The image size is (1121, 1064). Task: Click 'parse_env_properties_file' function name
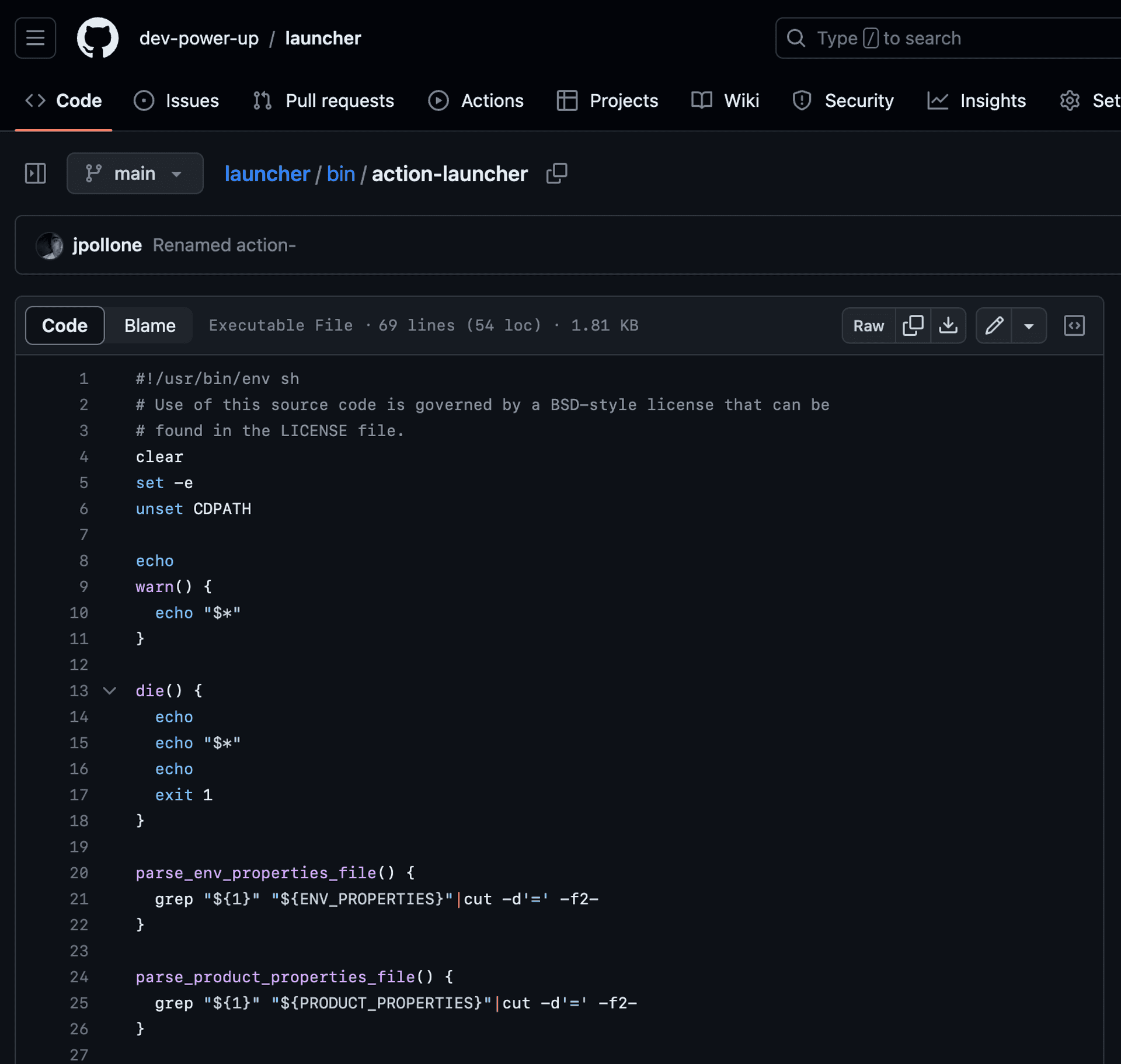point(256,873)
